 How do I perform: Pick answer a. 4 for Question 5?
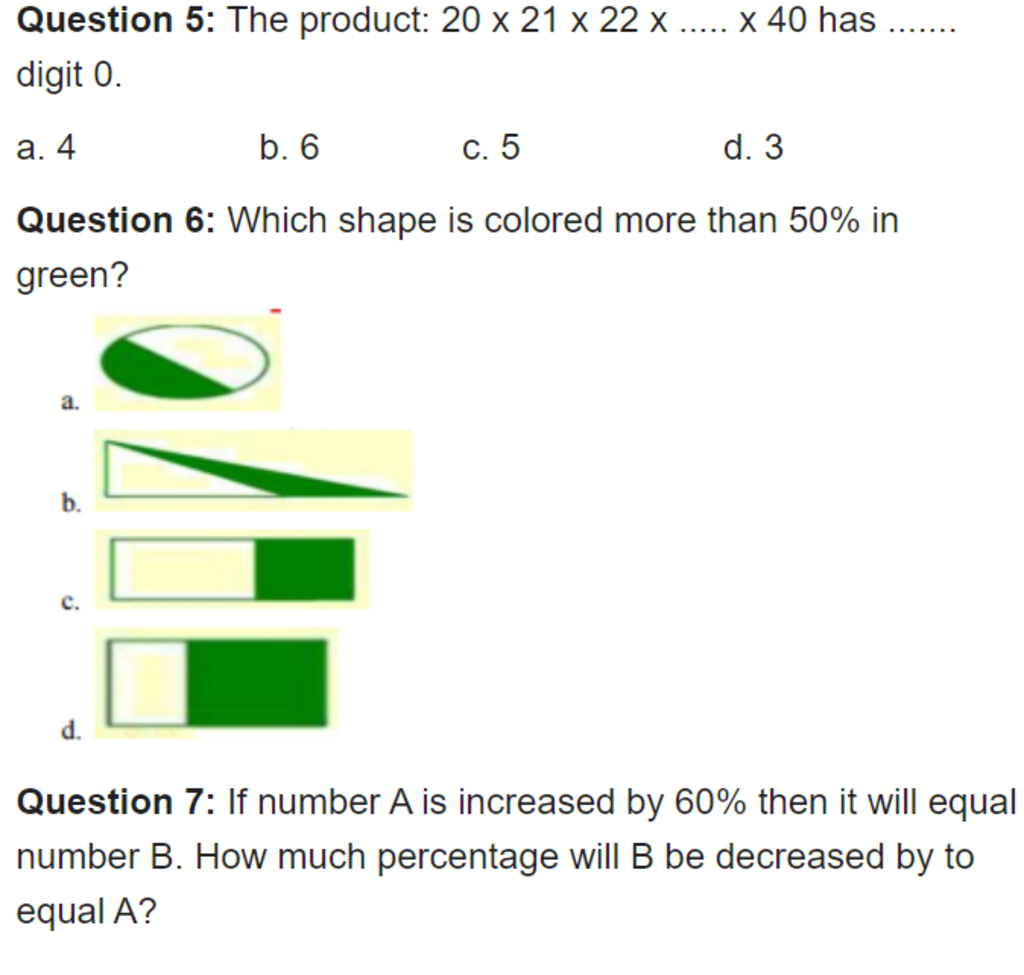tap(46, 147)
